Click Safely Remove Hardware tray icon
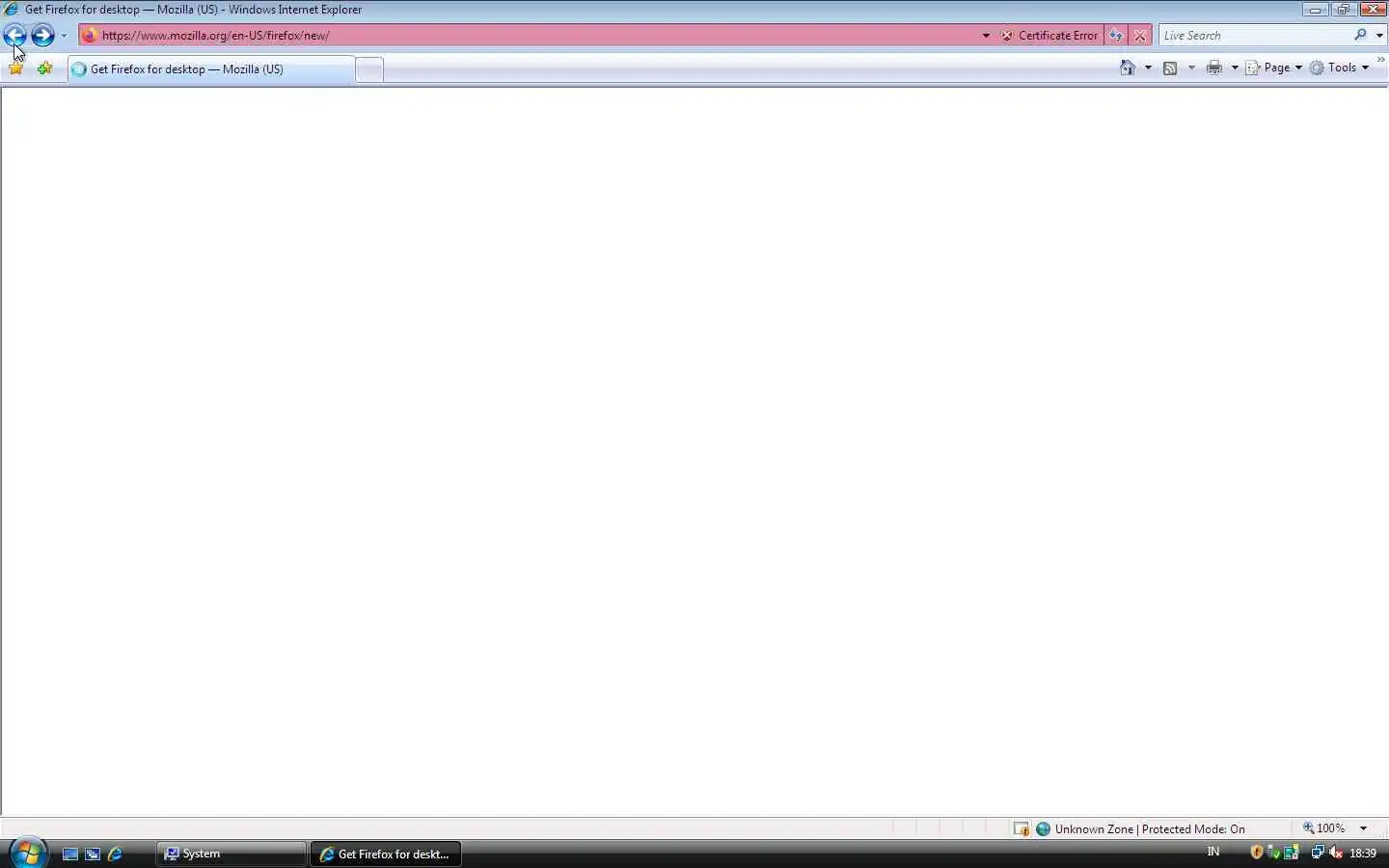 coord(1274,853)
